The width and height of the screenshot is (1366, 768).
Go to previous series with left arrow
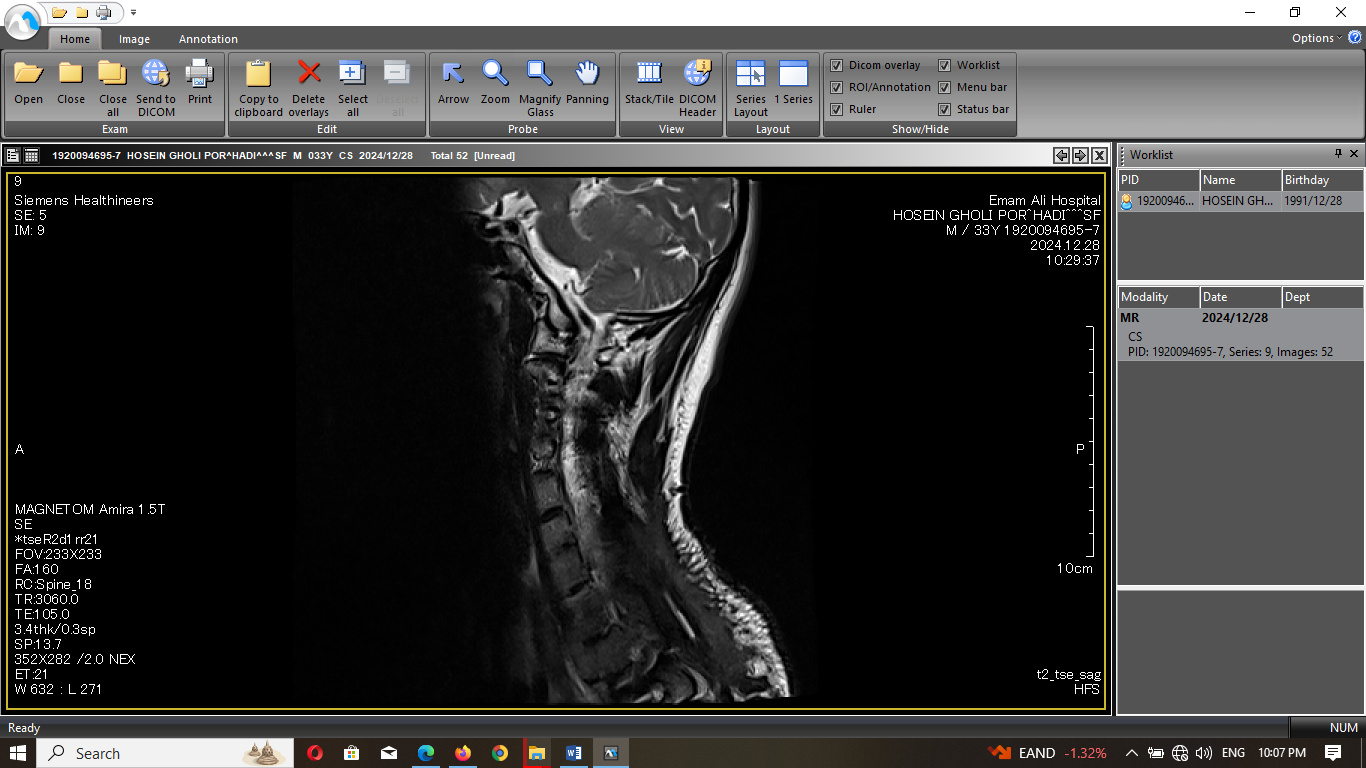coord(1062,155)
